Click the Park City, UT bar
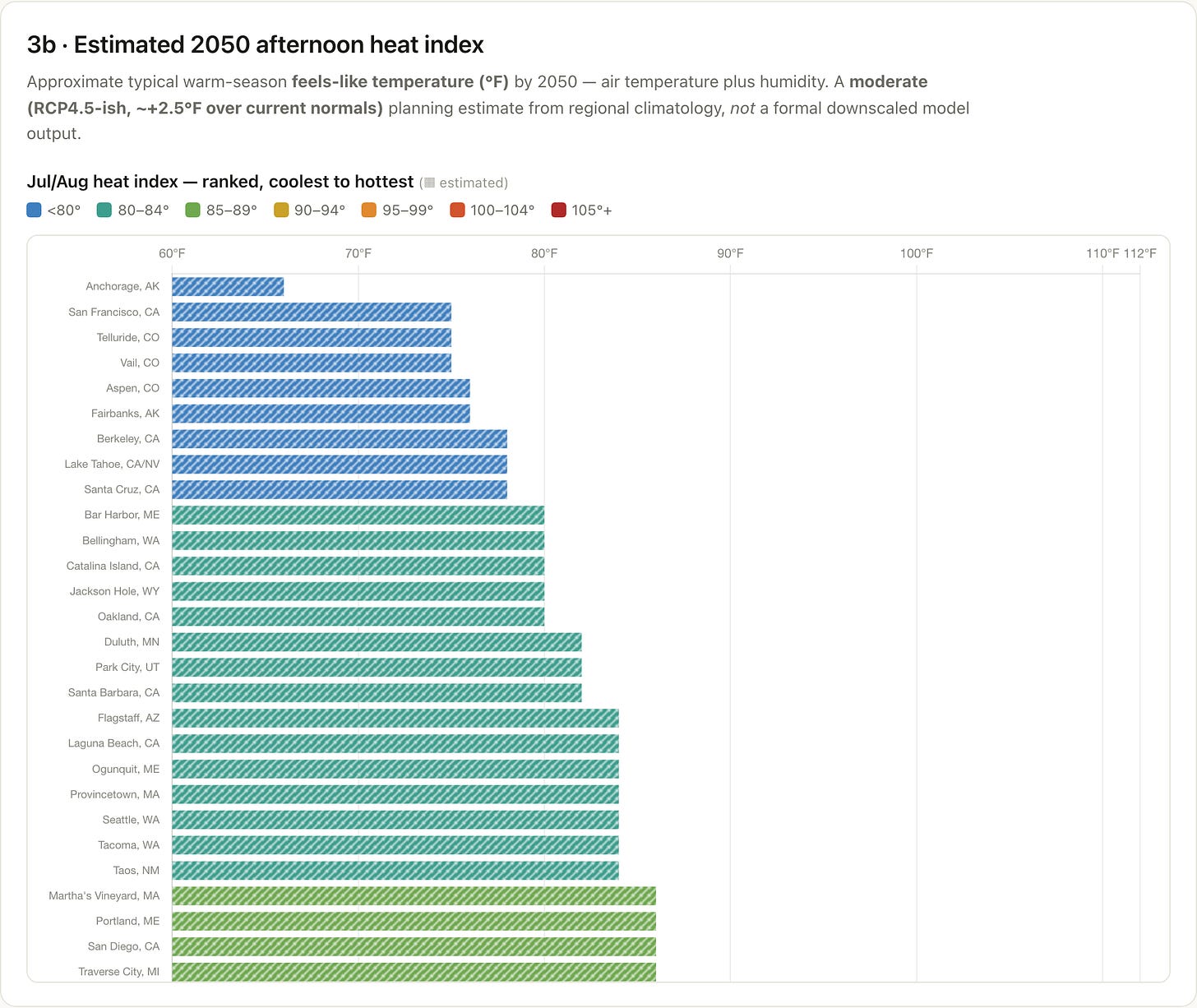The width and height of the screenshot is (1197, 1008). coord(377,668)
